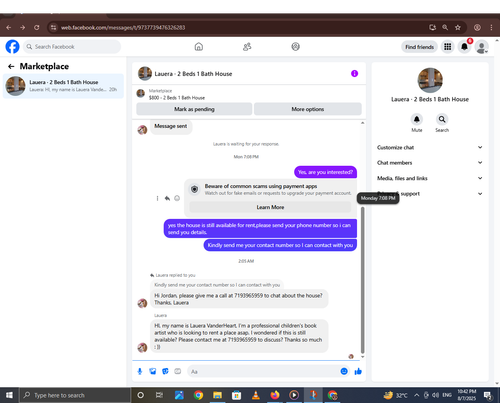Reload the page with refresh icon

pos(37,27)
